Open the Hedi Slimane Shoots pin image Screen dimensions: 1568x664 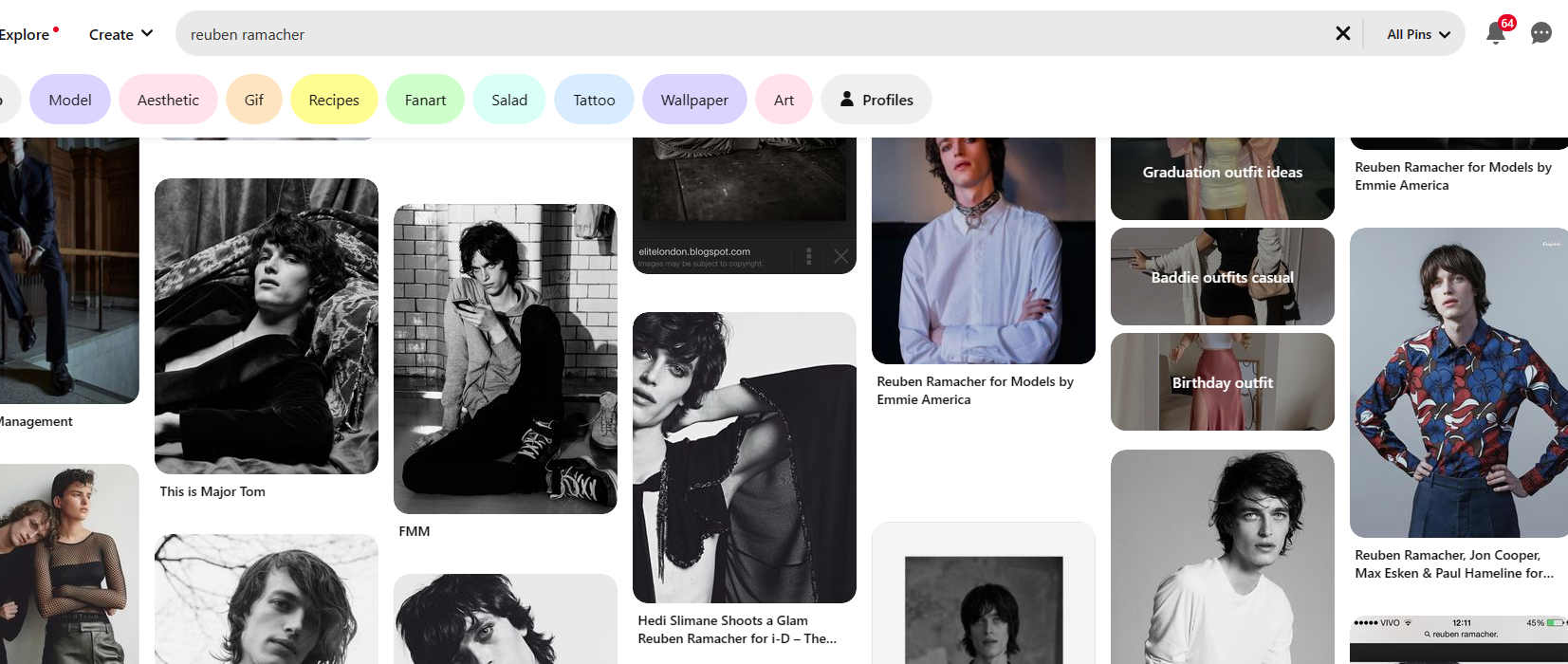coord(745,457)
